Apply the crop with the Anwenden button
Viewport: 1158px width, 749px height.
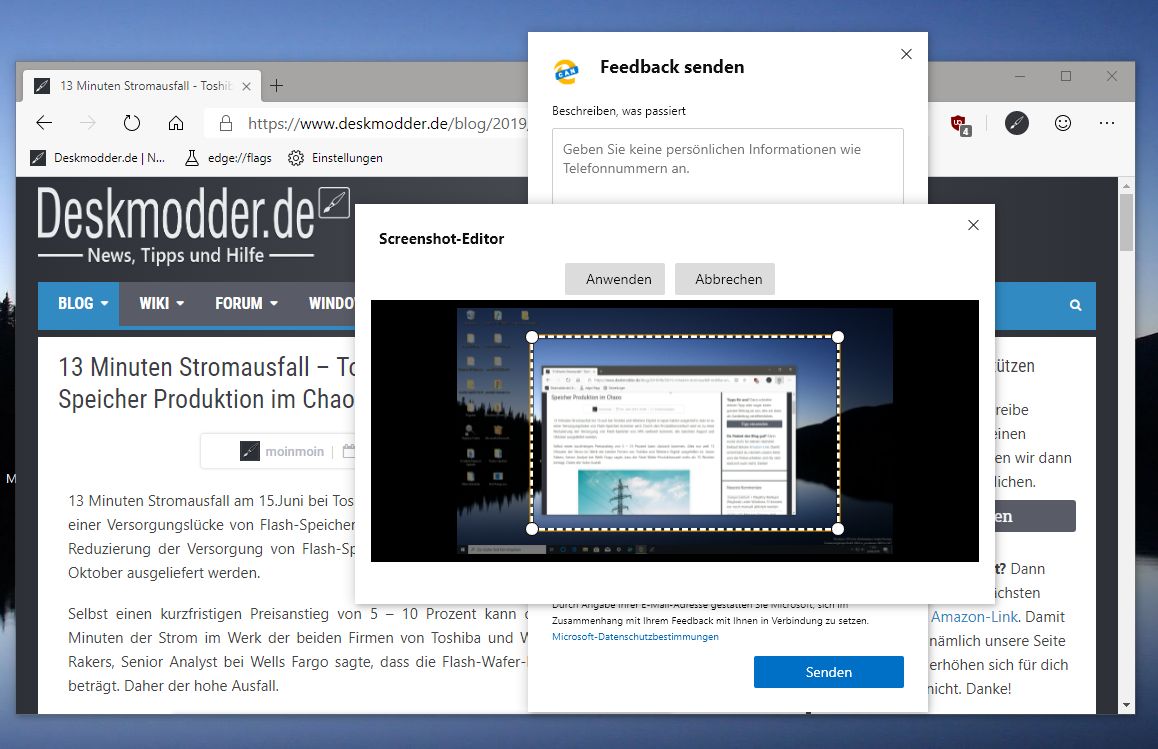point(614,279)
